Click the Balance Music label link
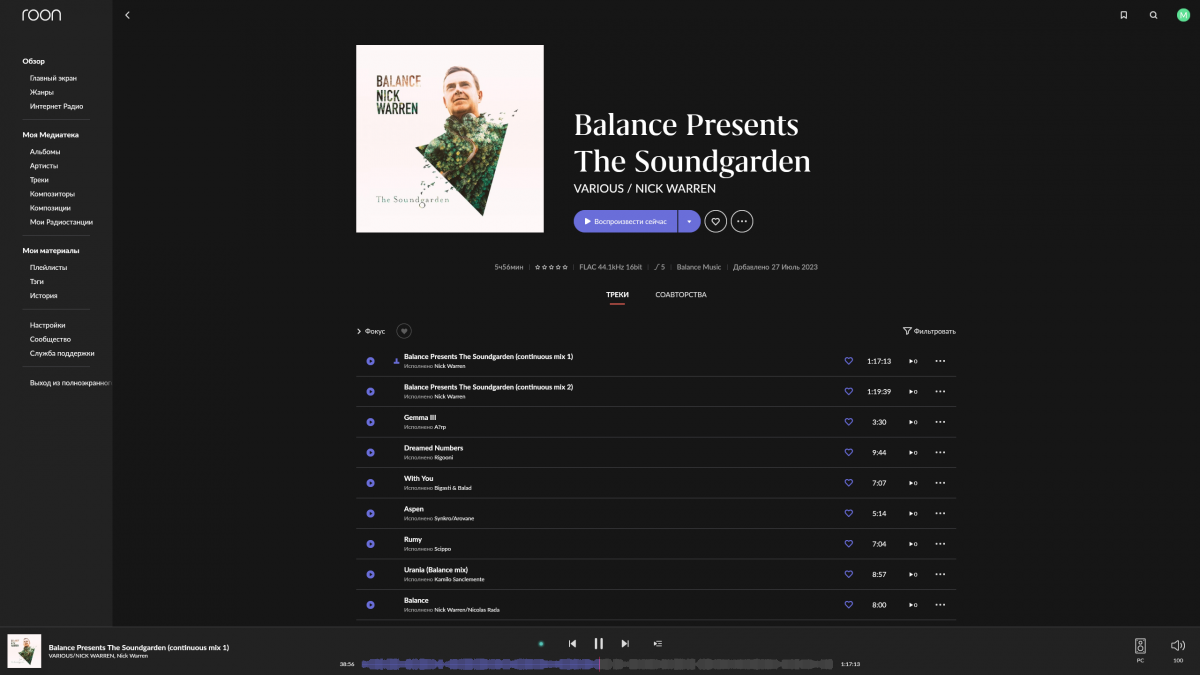 [699, 267]
